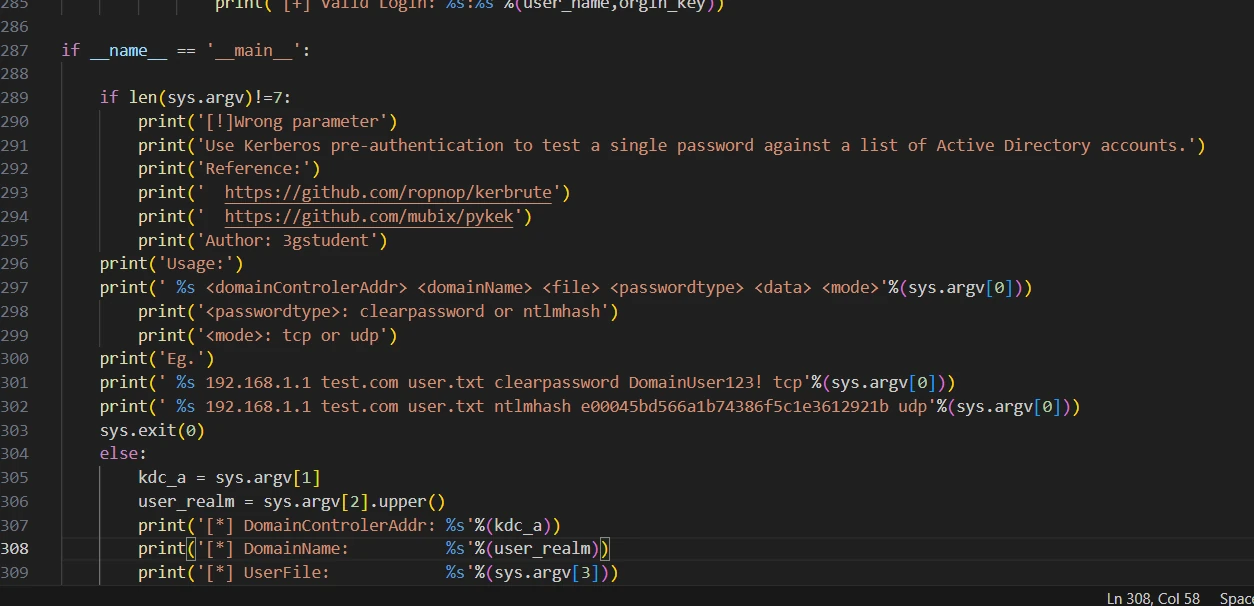
Task: Click the else: keyword on line 304
Action: pyautogui.click(x=124, y=454)
